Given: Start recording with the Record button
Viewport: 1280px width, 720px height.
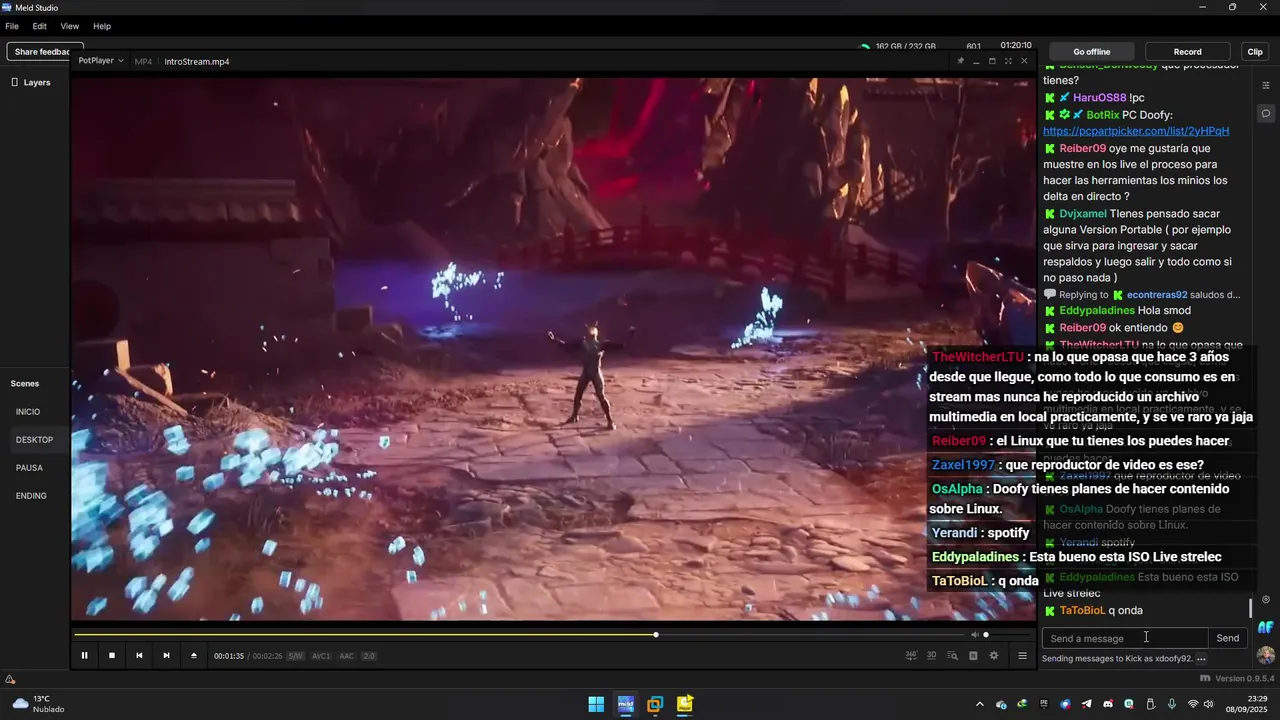Looking at the screenshot, I should (x=1187, y=51).
